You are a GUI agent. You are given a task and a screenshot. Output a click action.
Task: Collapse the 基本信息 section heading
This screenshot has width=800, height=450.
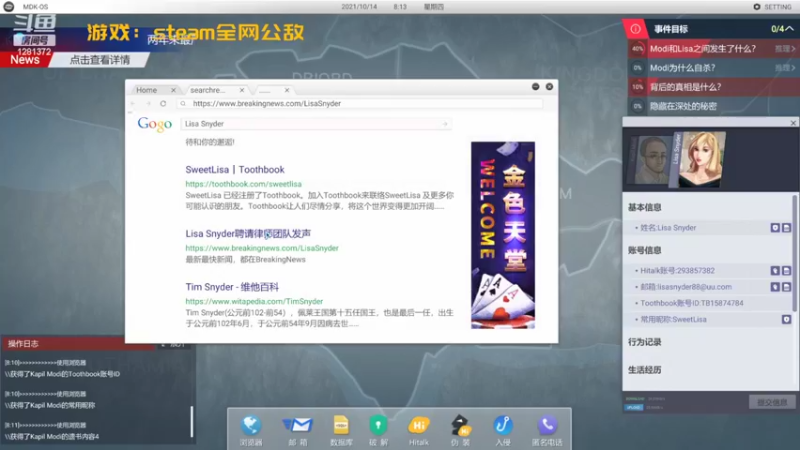(x=644, y=207)
